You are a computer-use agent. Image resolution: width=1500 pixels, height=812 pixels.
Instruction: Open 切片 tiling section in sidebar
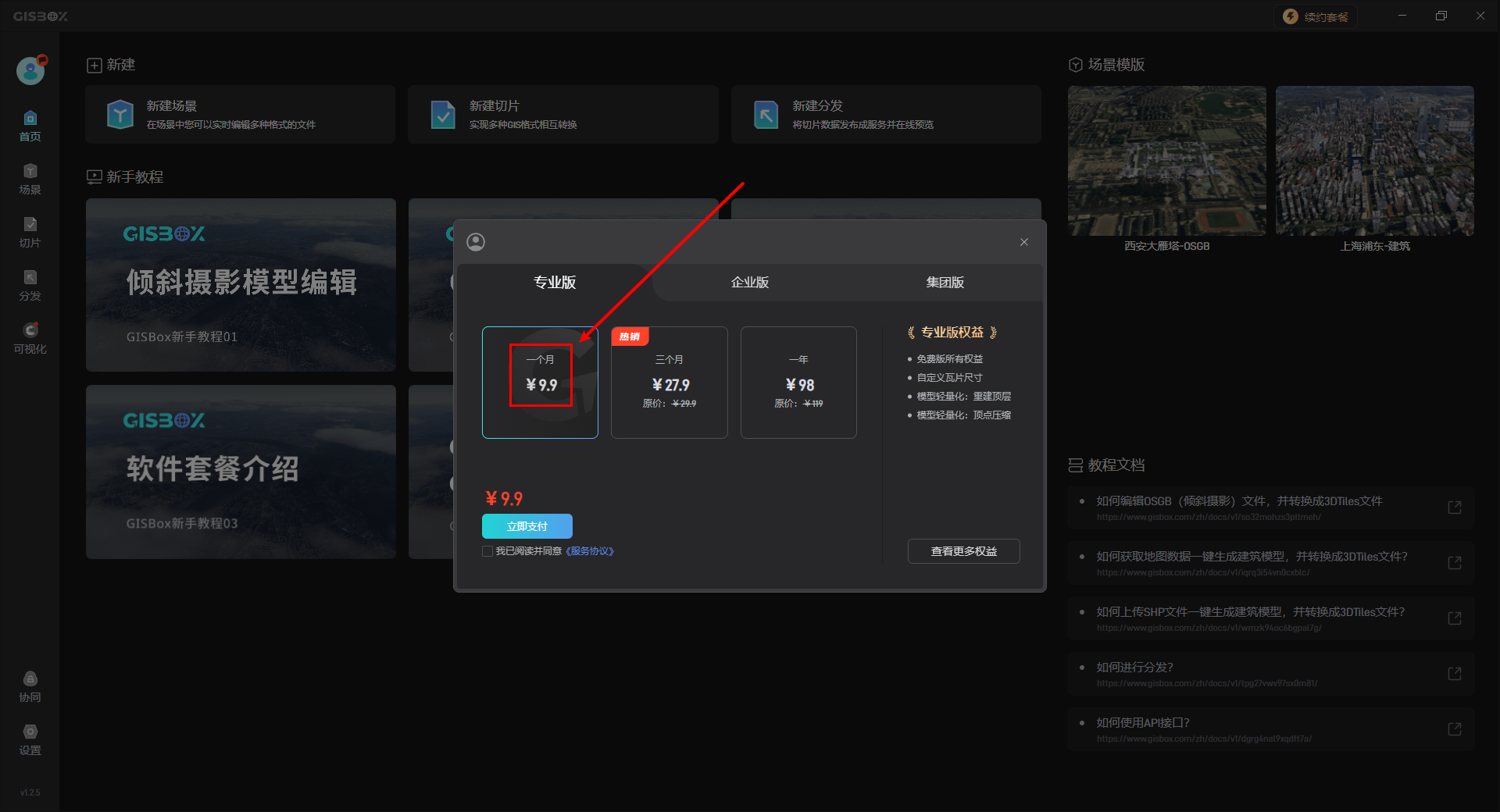coord(30,233)
